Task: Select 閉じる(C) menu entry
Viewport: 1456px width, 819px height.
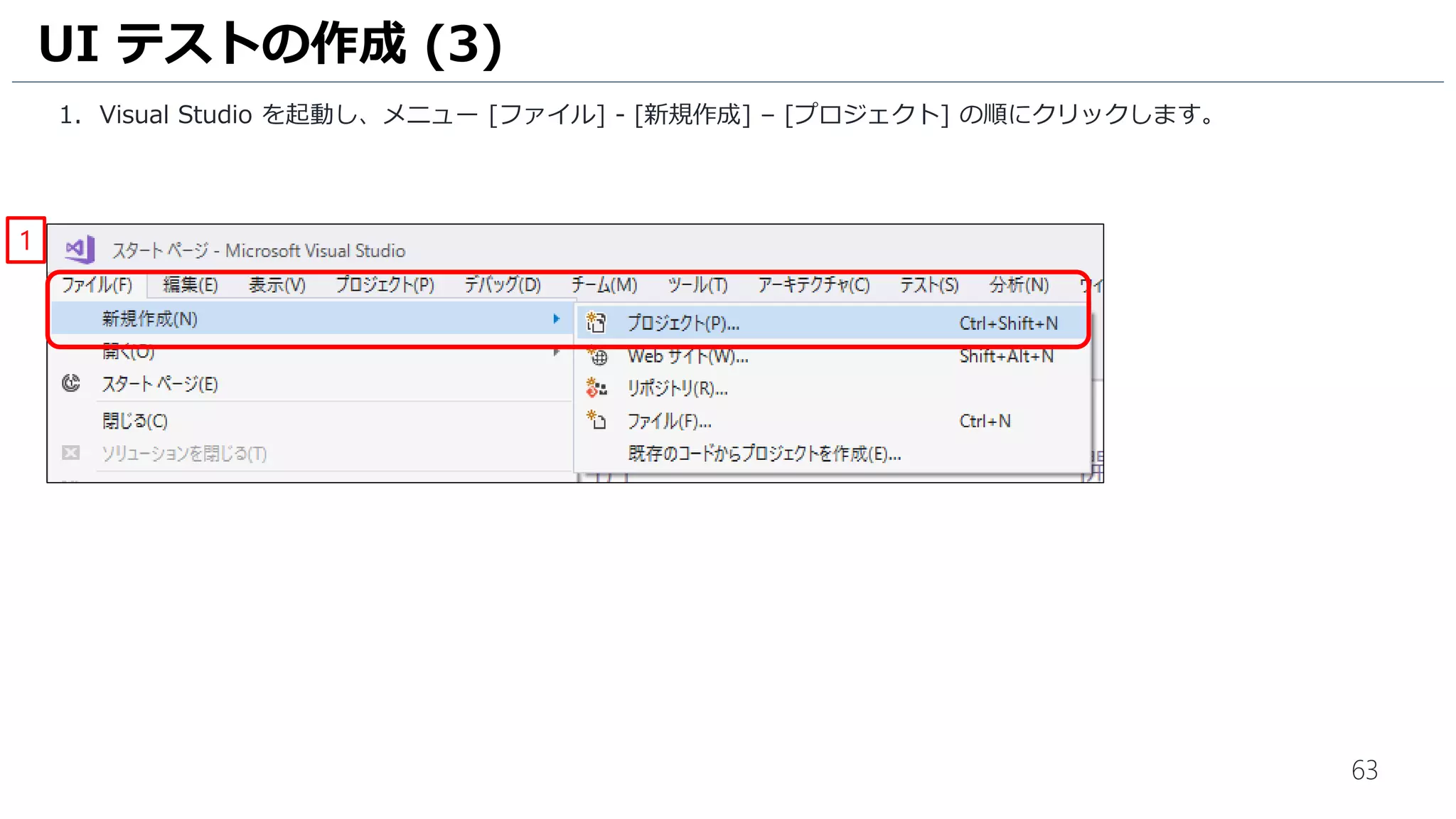Action: coord(313,421)
